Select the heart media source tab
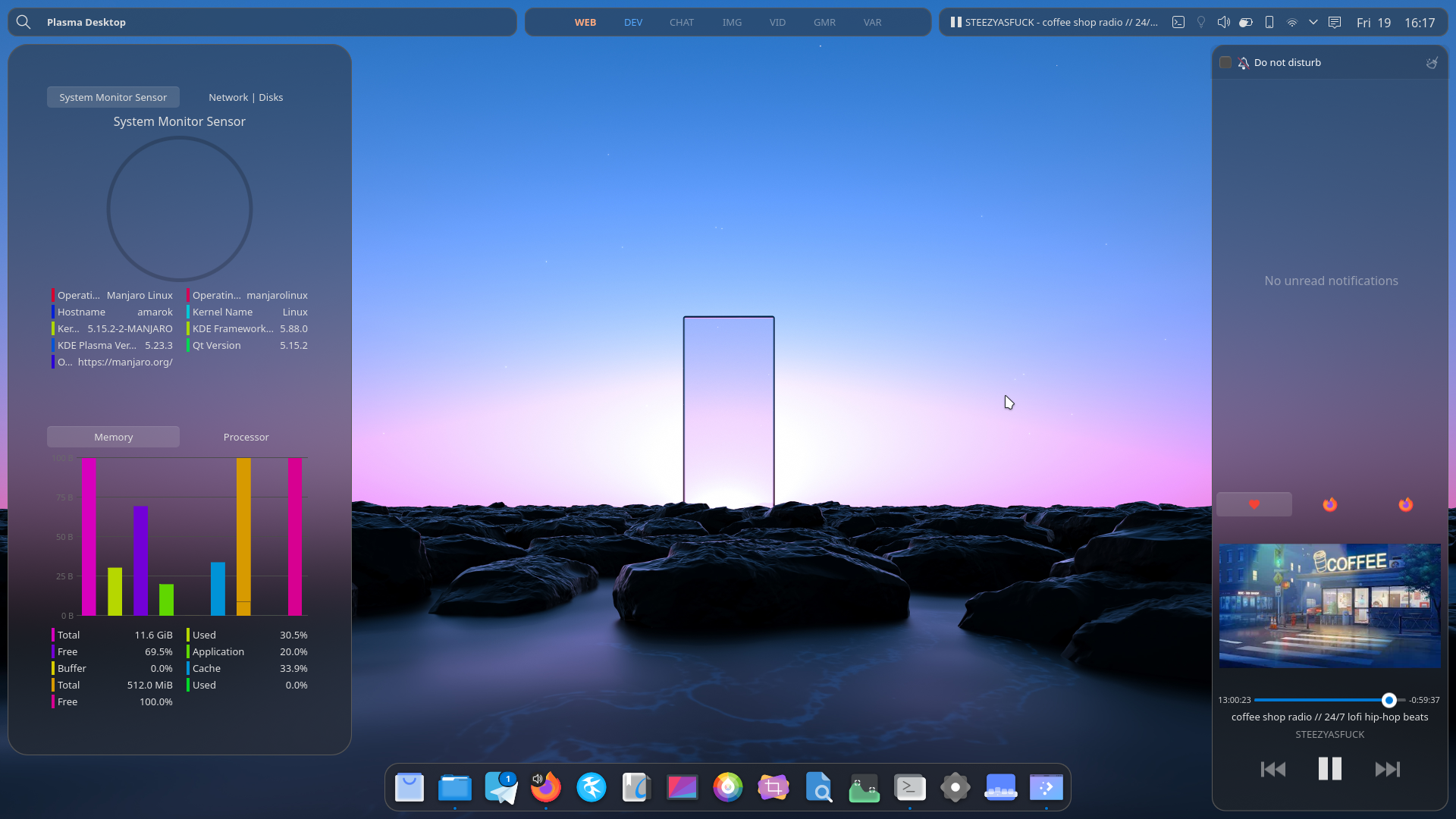The image size is (1456, 819). [1254, 504]
